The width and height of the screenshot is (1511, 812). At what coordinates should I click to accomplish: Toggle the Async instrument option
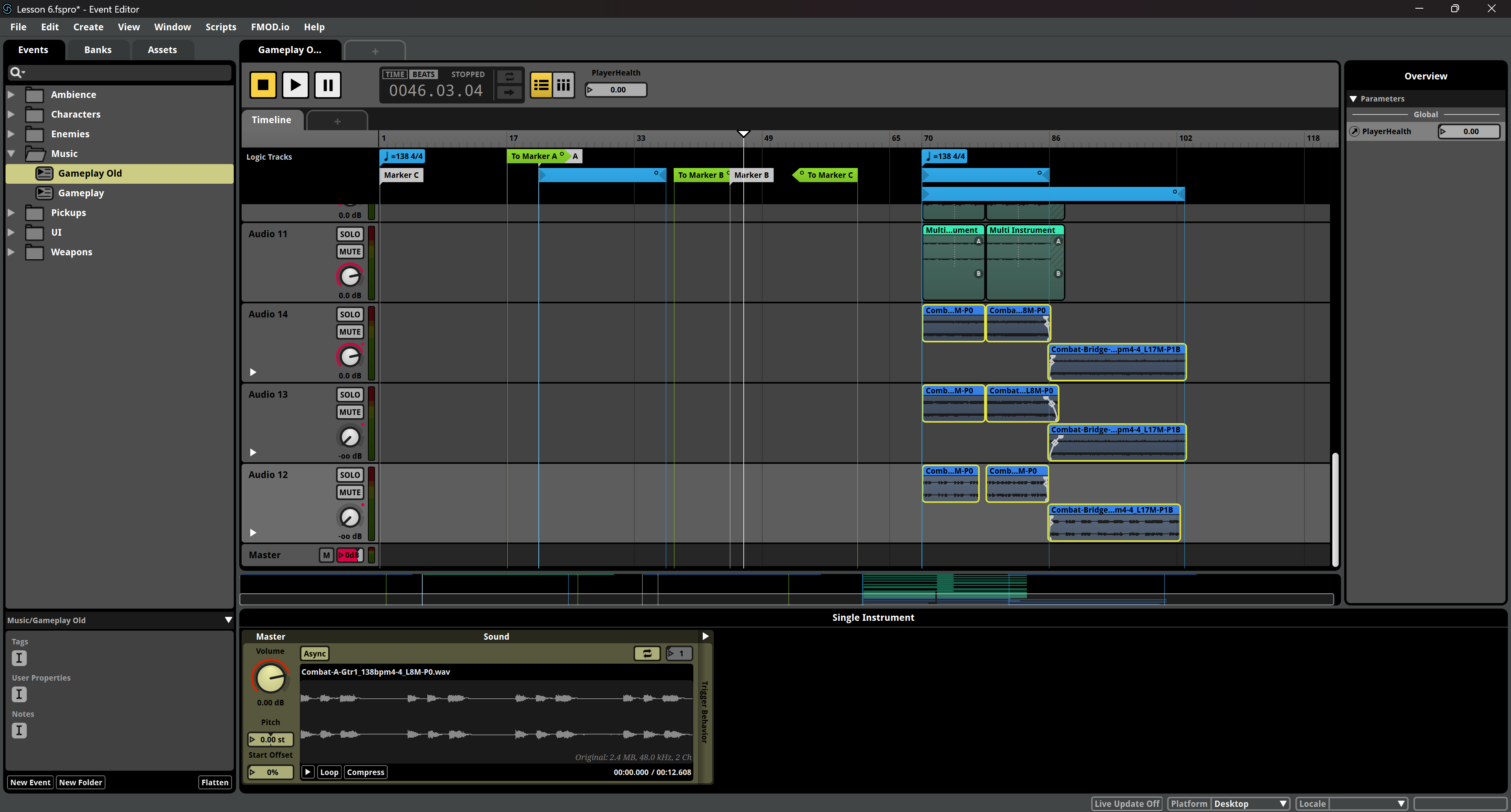tap(314, 654)
